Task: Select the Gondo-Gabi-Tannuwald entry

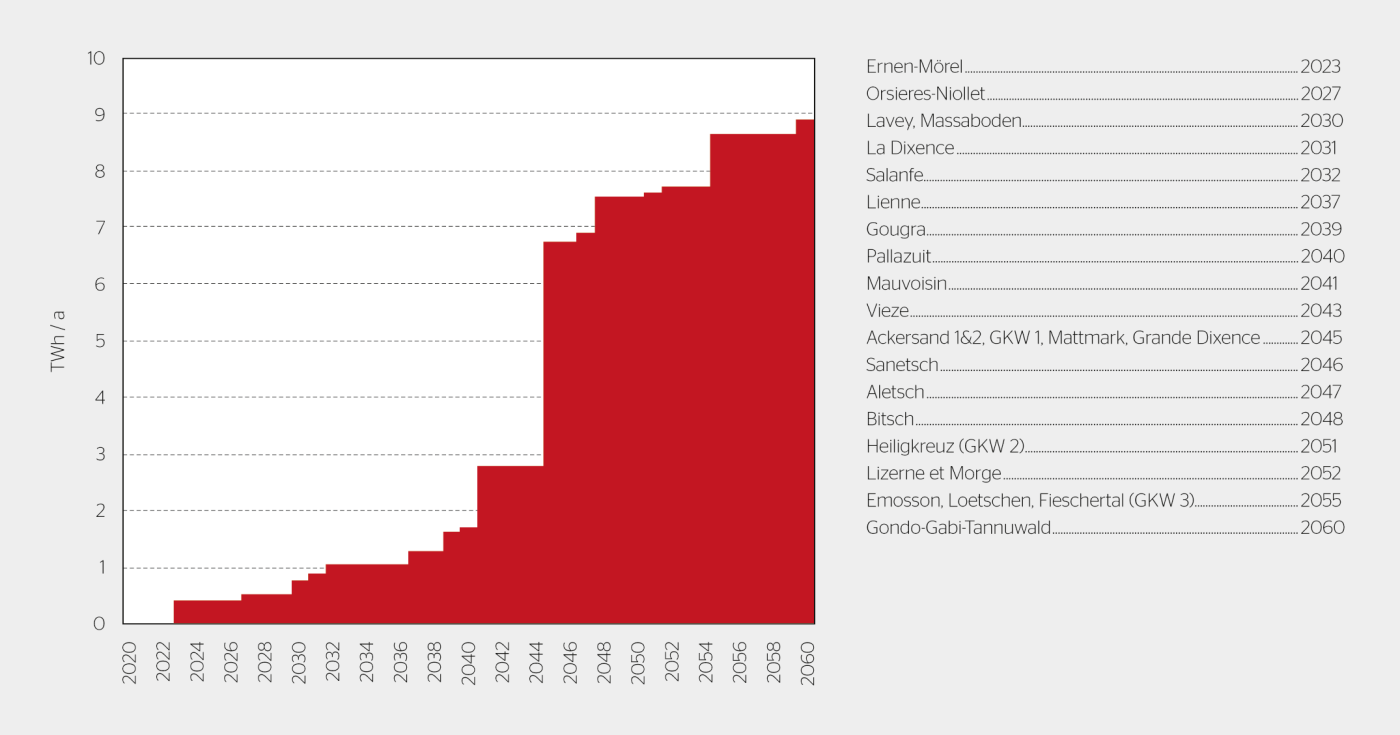Action: (1105, 527)
